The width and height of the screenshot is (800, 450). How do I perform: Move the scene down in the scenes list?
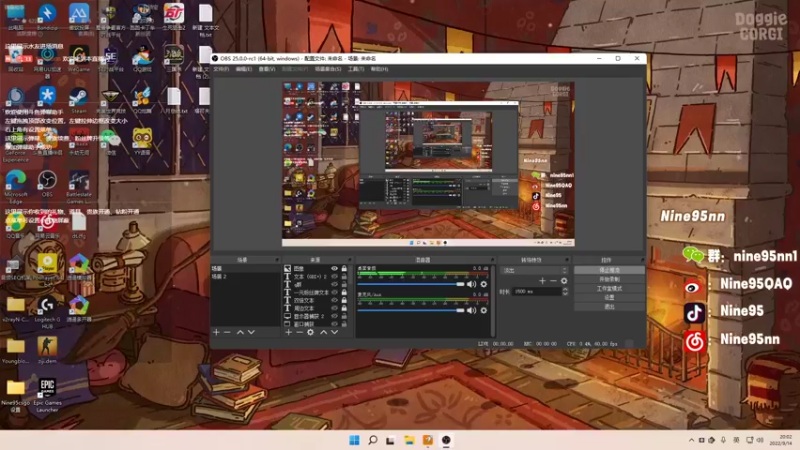point(251,332)
